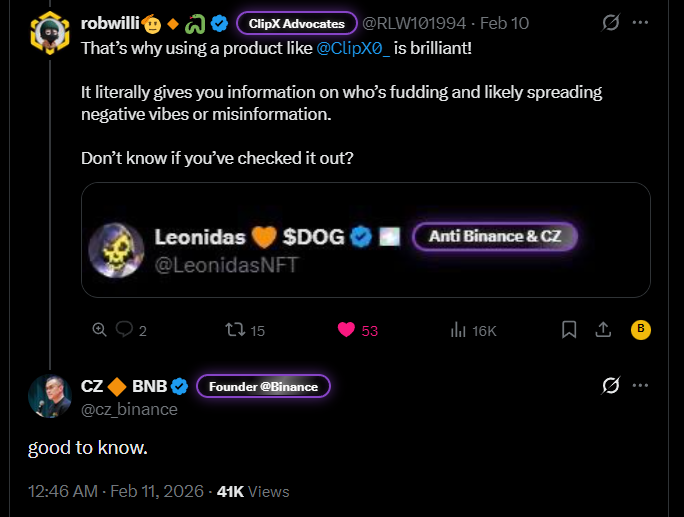This screenshot has width=684, height=517.
Task: Open the more options menu on robwilli's tweet
Action: (x=641, y=22)
